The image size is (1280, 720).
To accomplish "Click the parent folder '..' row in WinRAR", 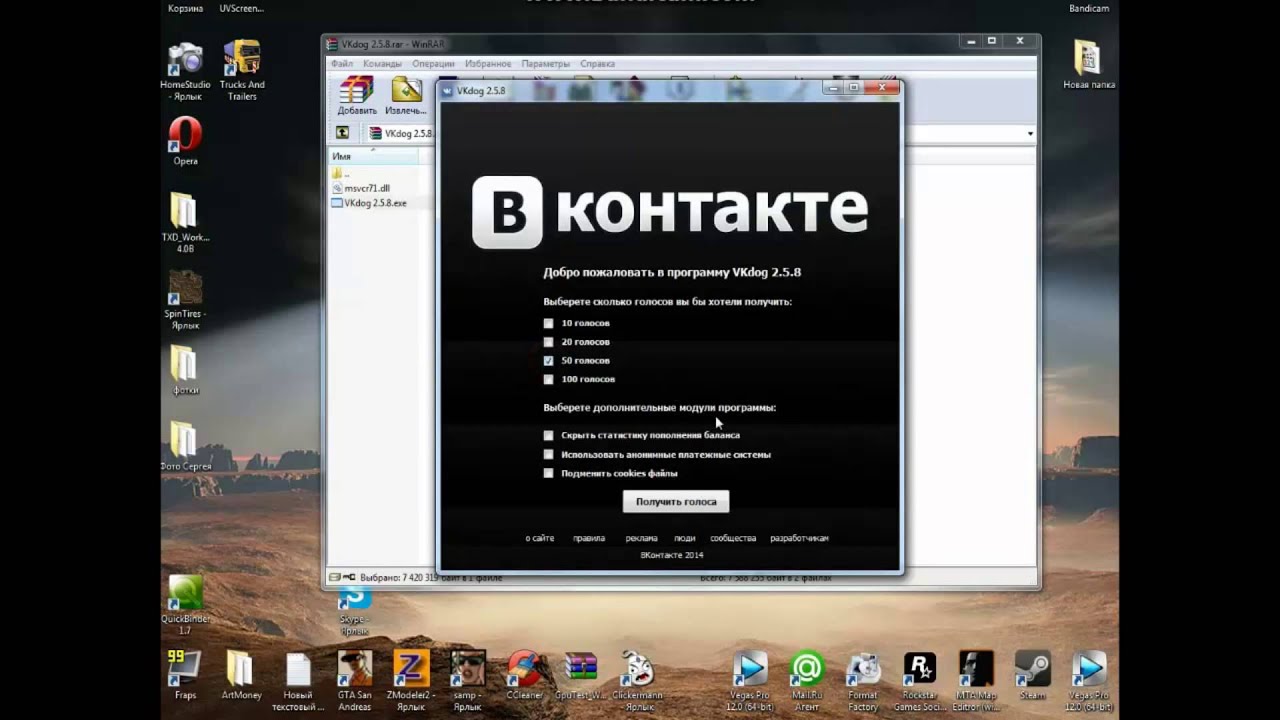I will [x=340, y=173].
